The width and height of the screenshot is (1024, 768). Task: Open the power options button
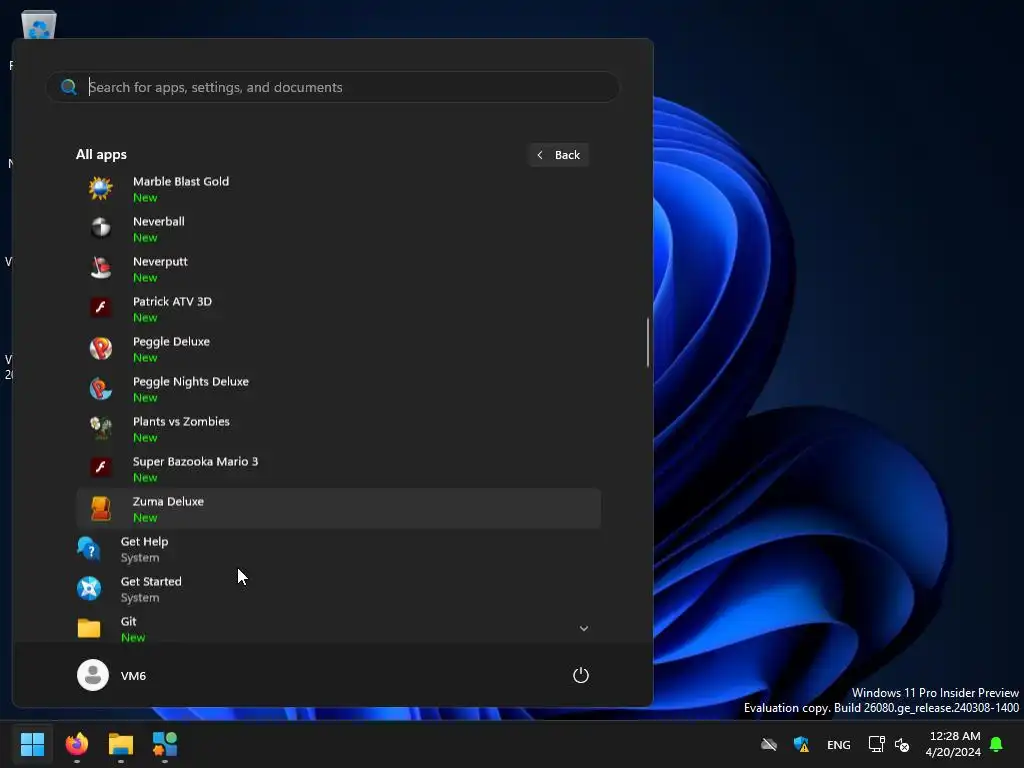581,675
